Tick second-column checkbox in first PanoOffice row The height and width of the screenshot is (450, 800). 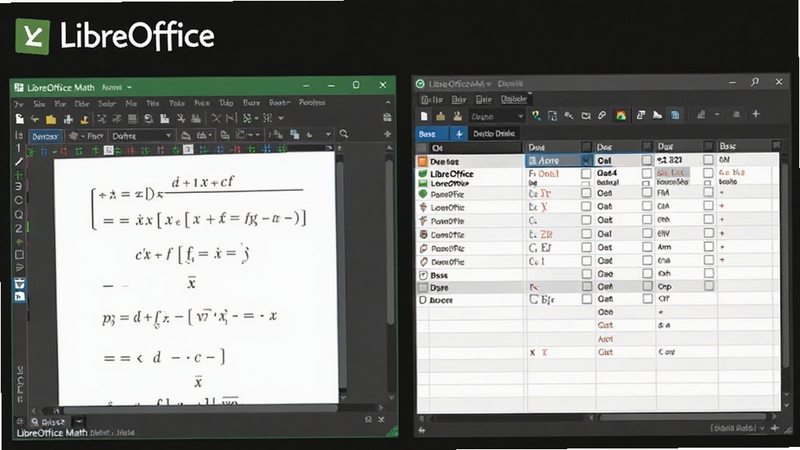pyautogui.click(x=586, y=193)
